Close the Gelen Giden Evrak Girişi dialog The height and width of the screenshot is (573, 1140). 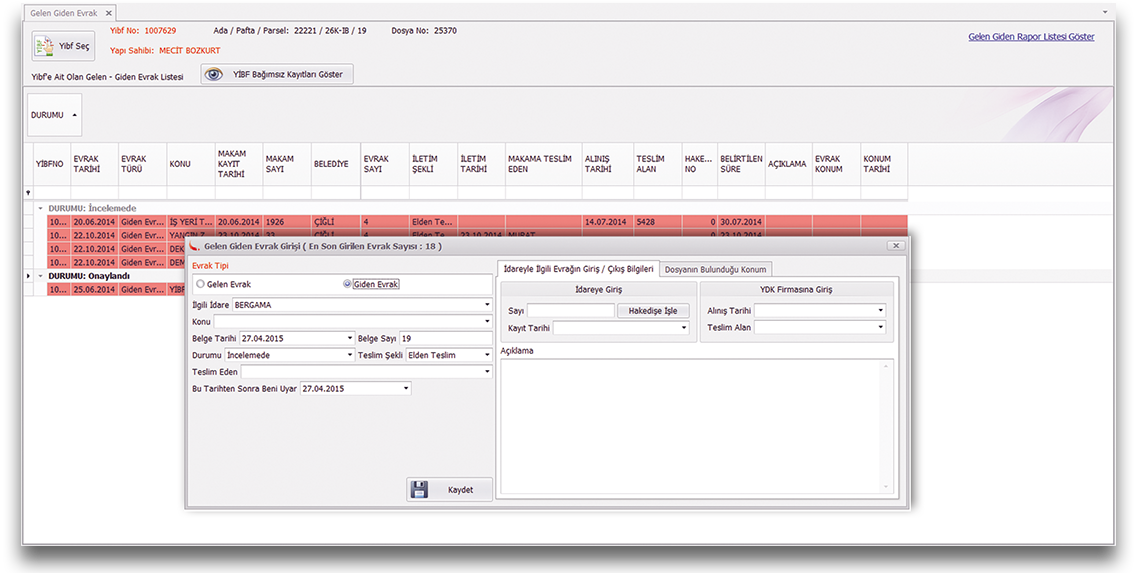(896, 245)
